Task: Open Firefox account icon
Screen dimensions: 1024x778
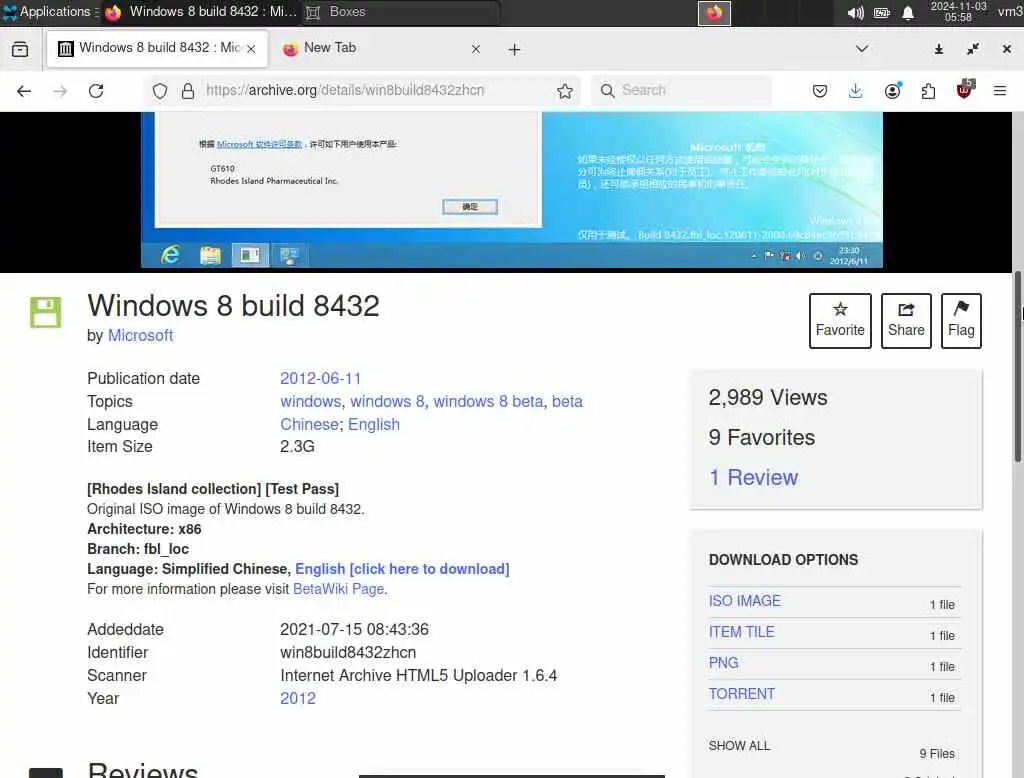Action: [892, 91]
